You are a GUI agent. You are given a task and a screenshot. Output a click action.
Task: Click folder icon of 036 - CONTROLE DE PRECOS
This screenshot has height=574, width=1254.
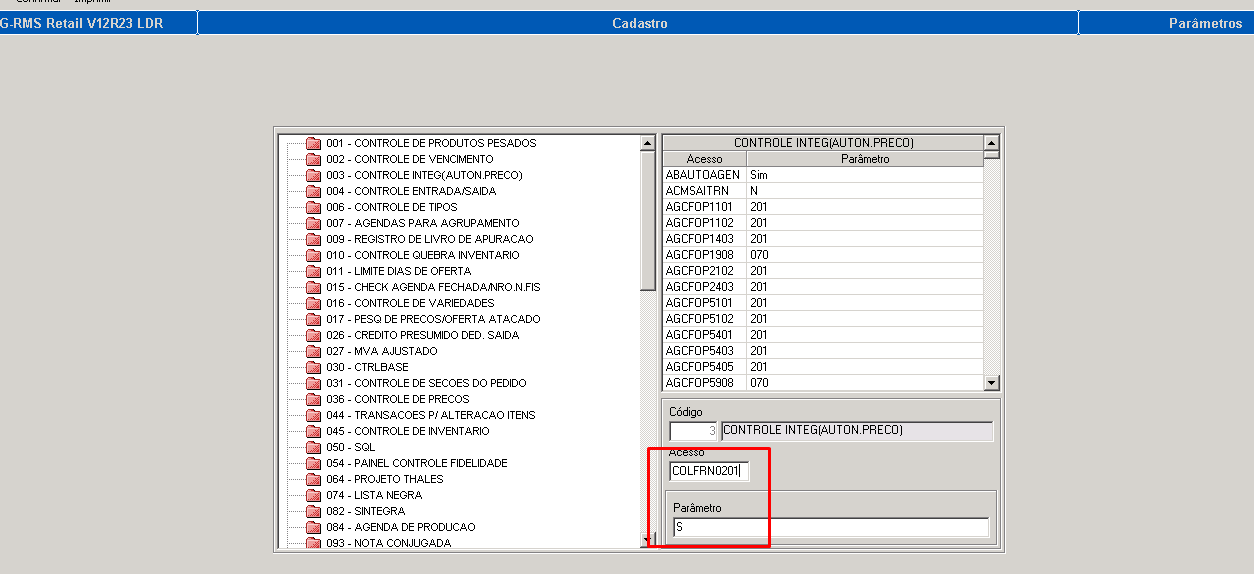(313, 399)
